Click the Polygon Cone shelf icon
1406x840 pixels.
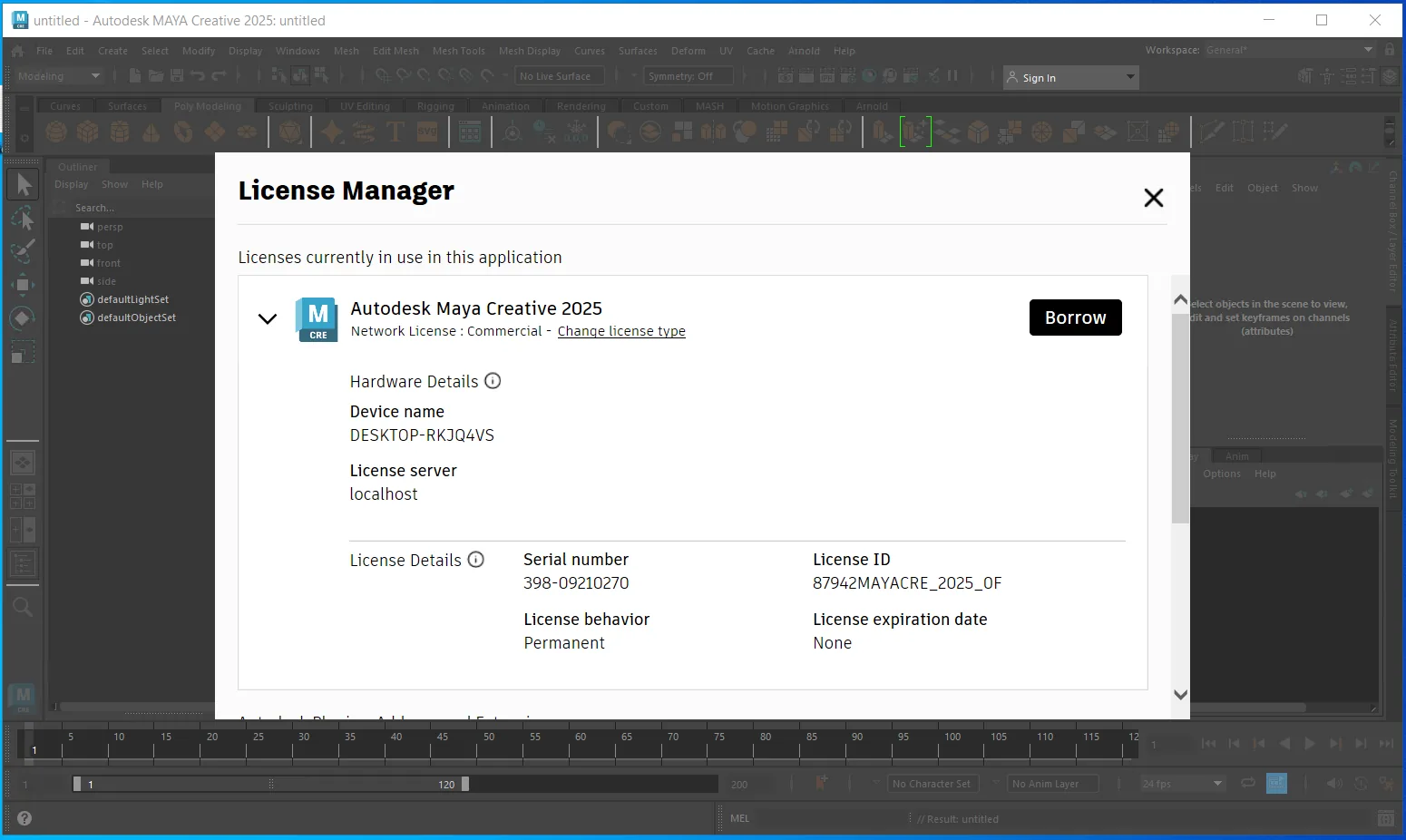(151, 132)
